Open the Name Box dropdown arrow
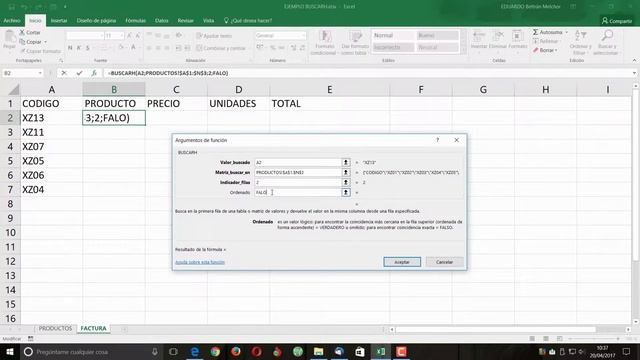Image resolution: width=640 pixels, height=360 pixels. (40, 73)
